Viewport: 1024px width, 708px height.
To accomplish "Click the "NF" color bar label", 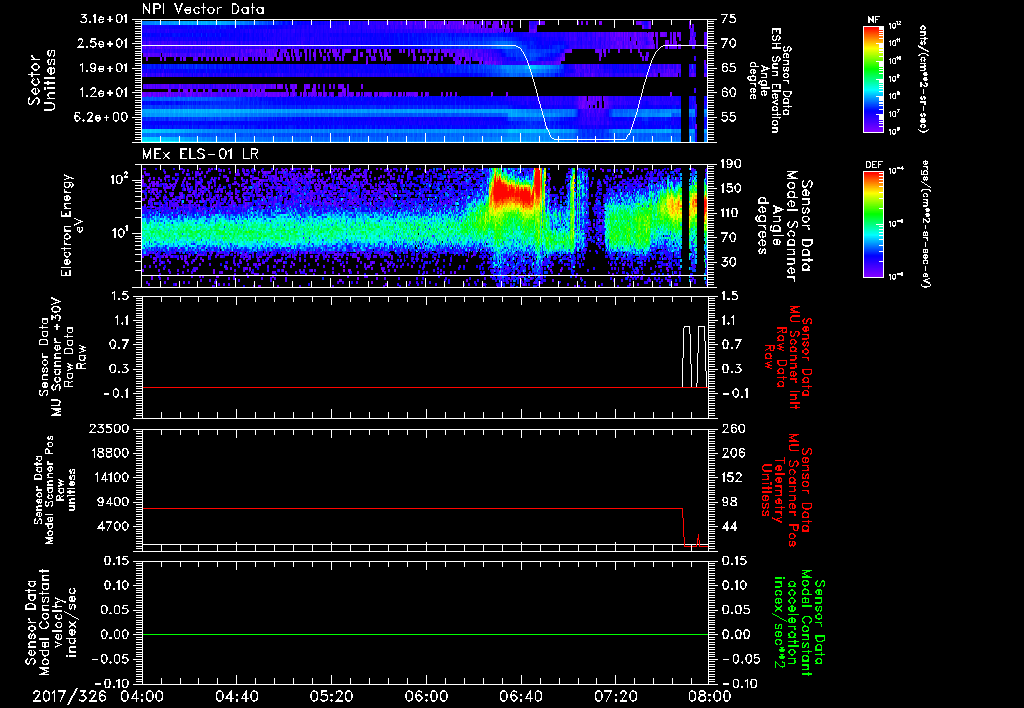I will click(x=873, y=20).
